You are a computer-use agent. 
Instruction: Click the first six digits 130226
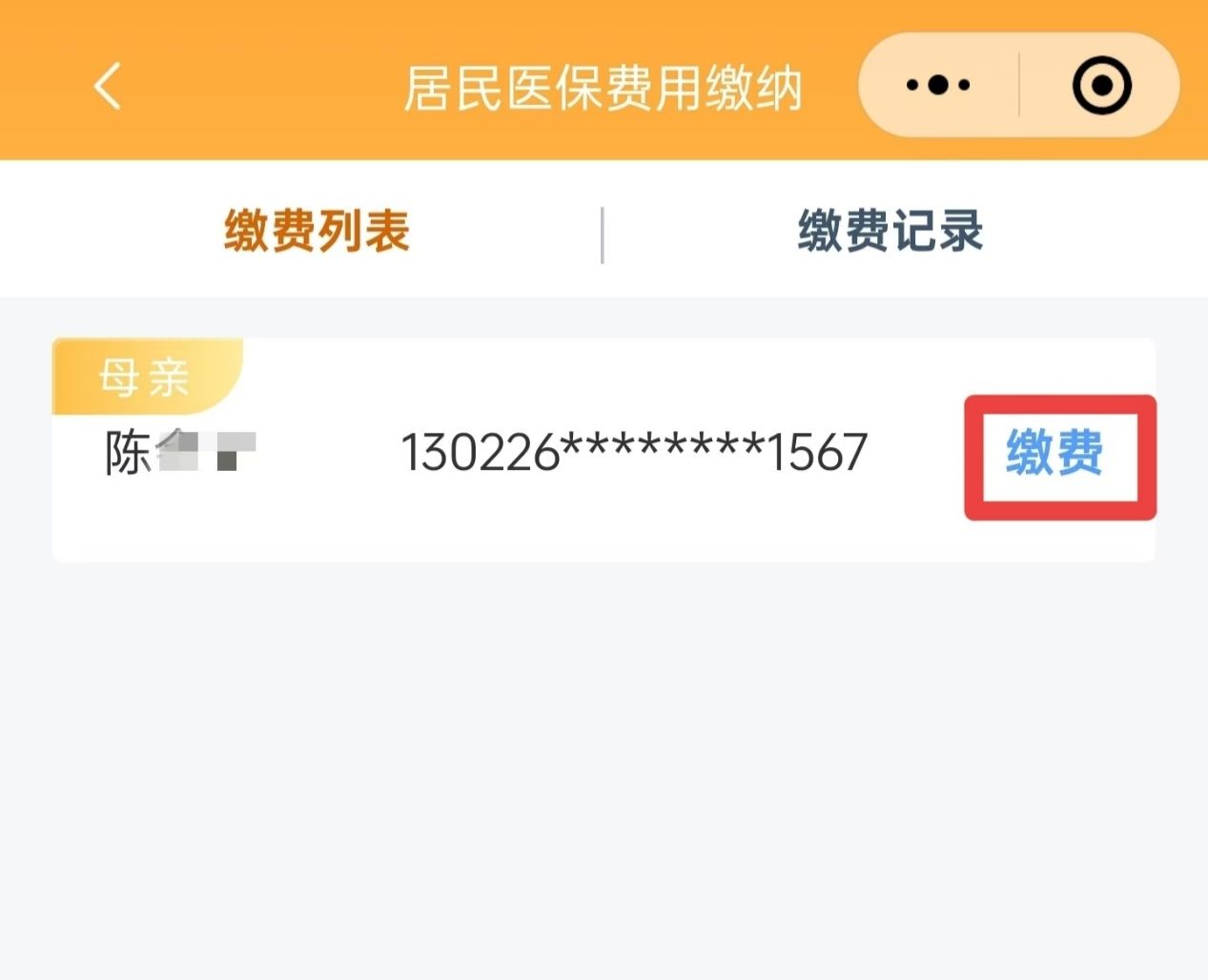(480, 453)
